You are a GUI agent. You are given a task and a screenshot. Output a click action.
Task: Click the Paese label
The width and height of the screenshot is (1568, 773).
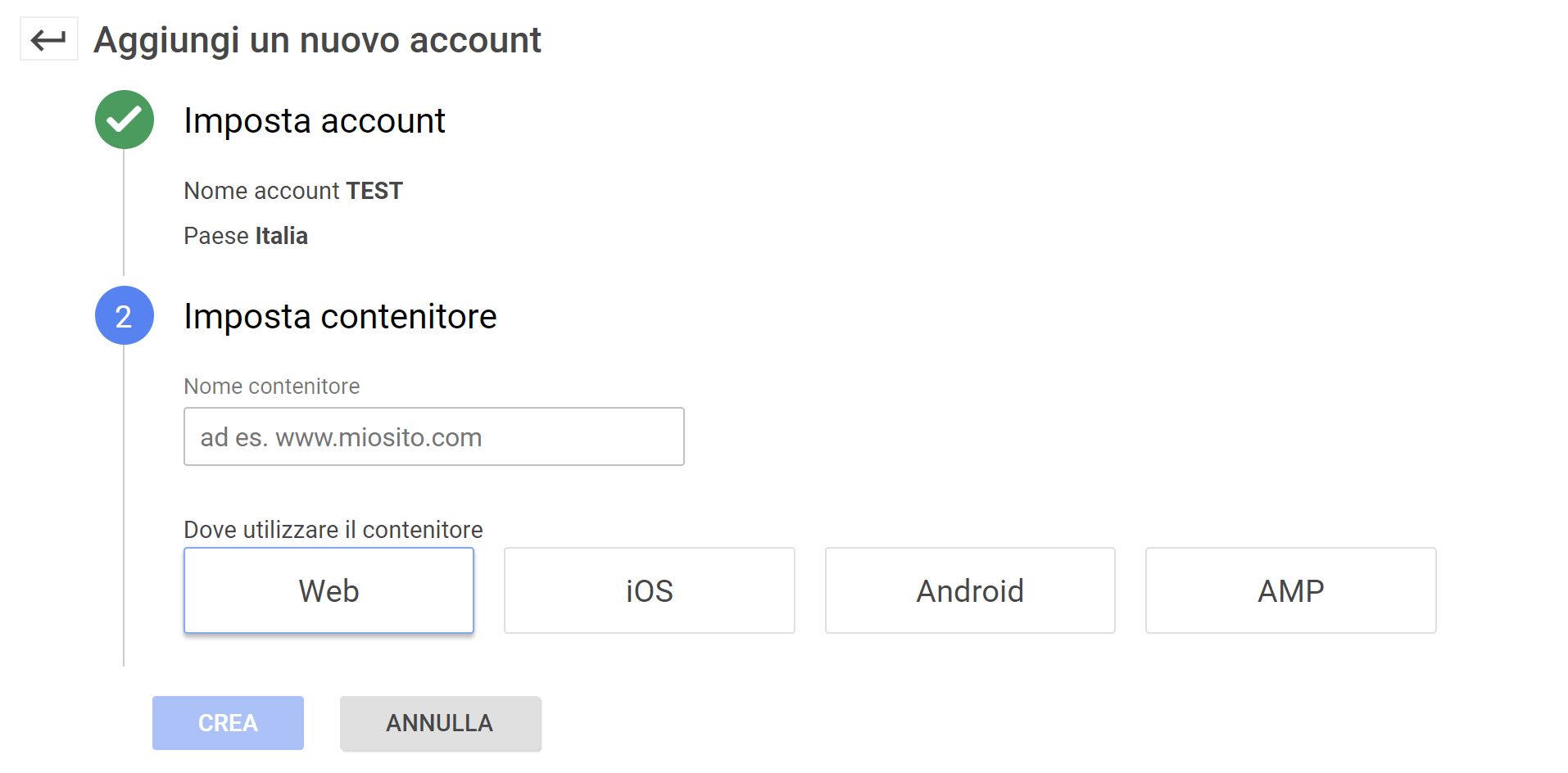click(x=216, y=236)
